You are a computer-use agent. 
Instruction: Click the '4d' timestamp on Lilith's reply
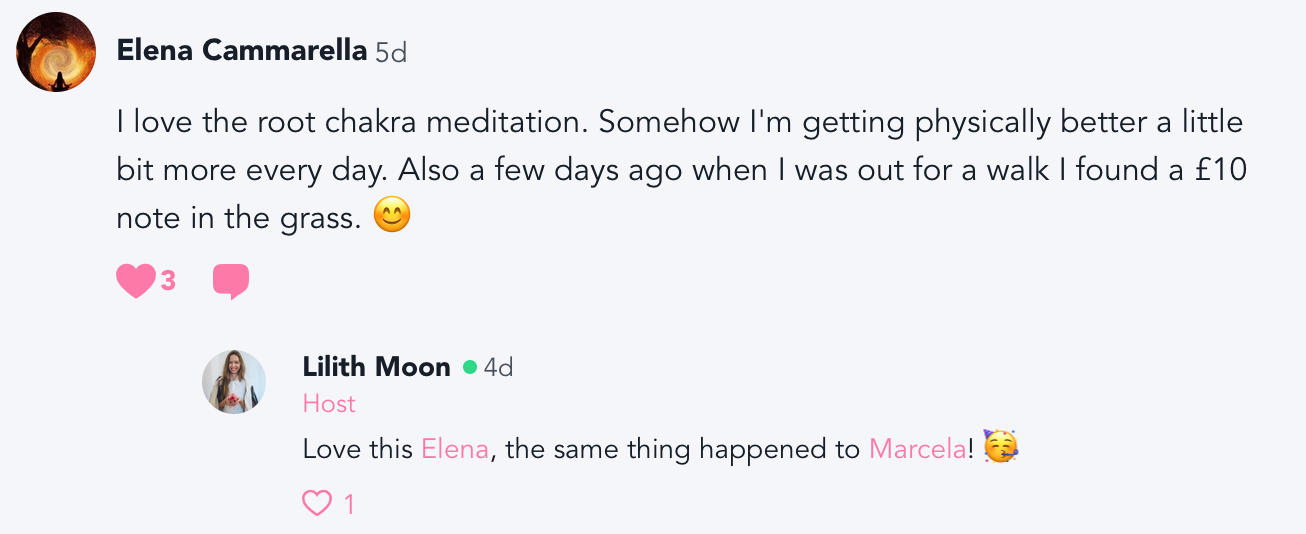click(498, 368)
